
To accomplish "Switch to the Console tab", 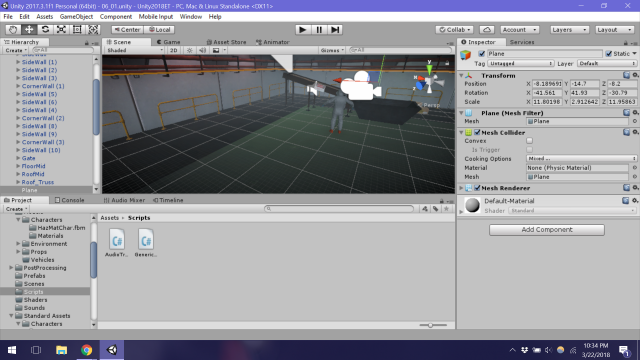I will (x=70, y=200).
